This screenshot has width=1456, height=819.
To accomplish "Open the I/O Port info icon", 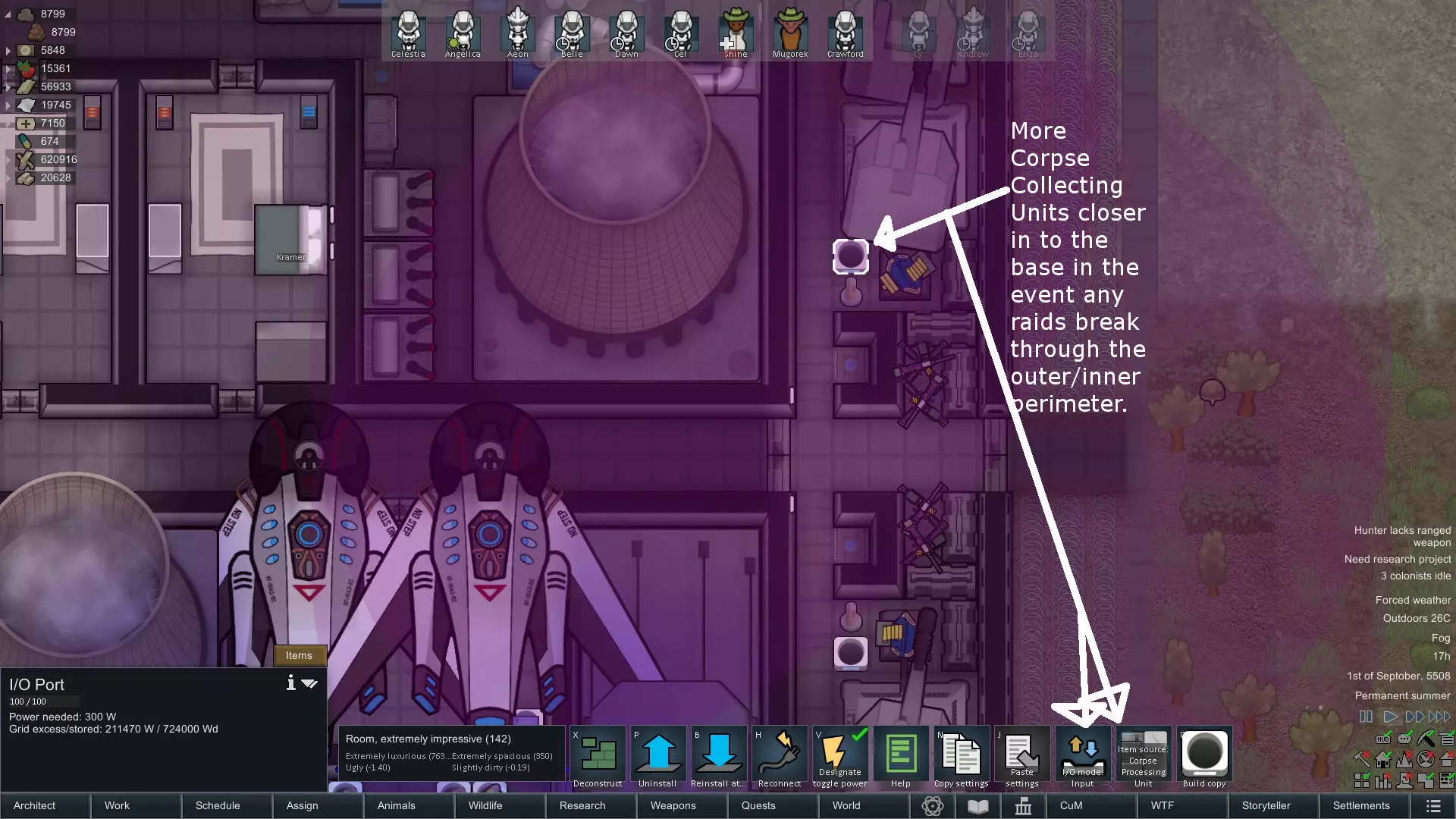I will [290, 683].
